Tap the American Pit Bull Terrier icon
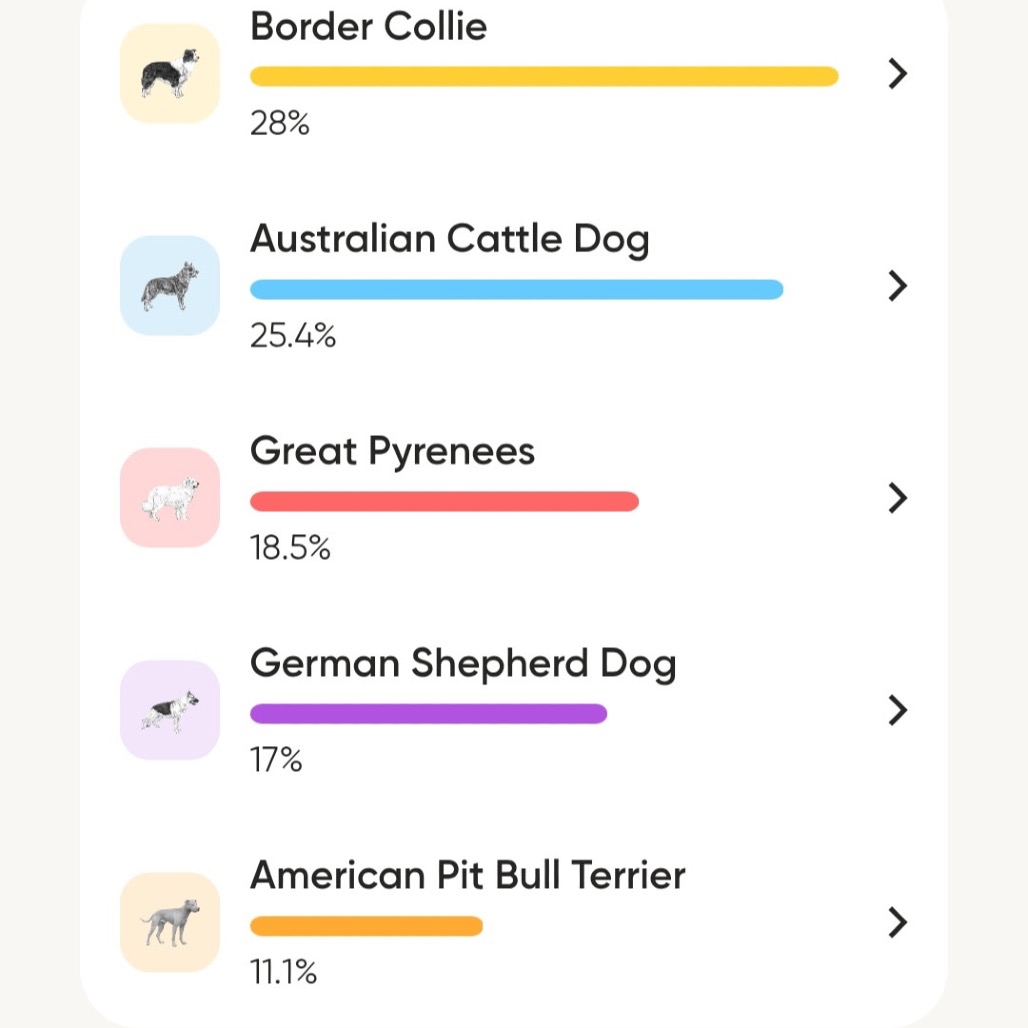This screenshot has width=1028, height=1028. pyautogui.click(x=170, y=922)
